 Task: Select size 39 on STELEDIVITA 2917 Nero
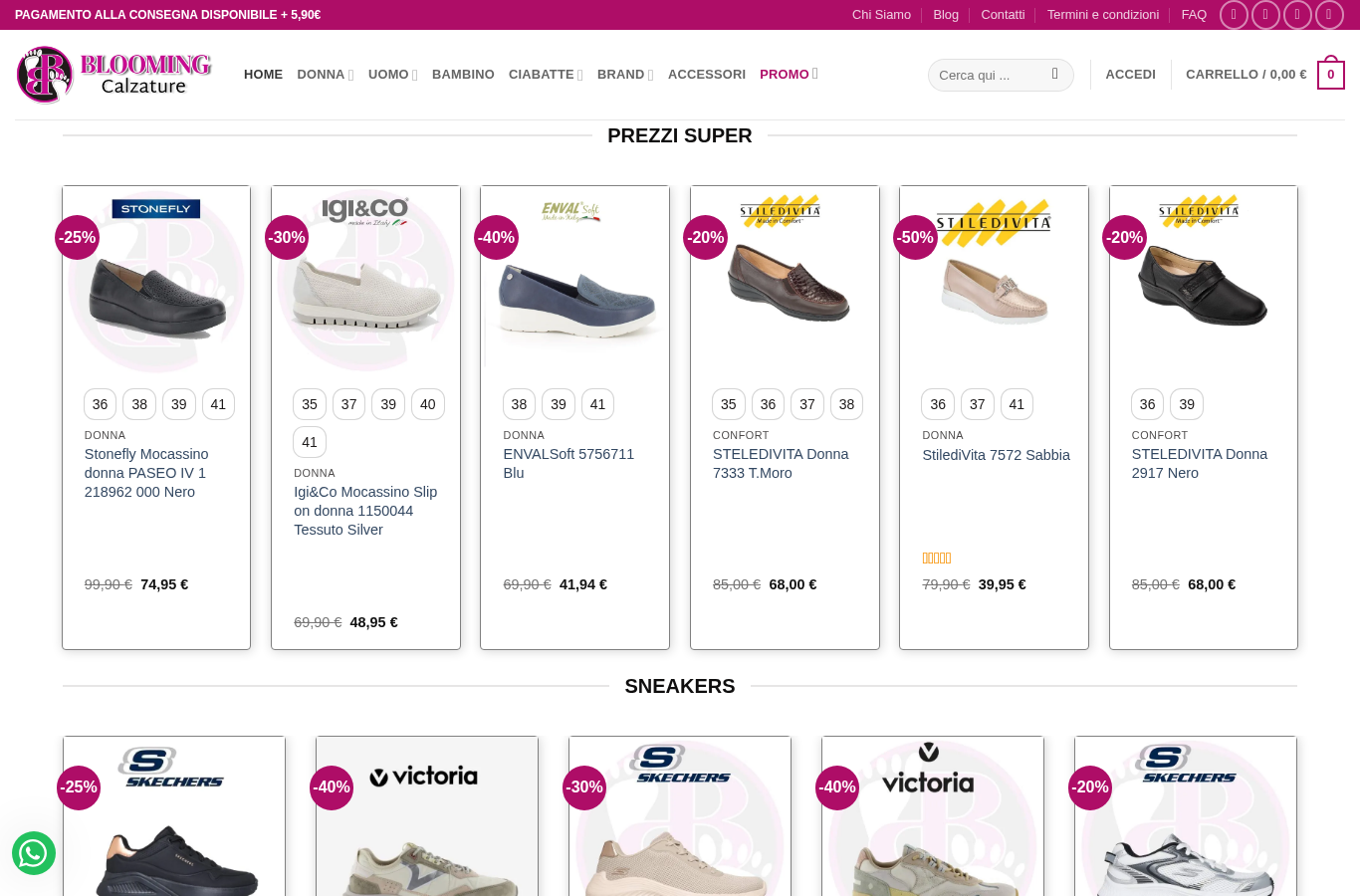coord(1187,404)
